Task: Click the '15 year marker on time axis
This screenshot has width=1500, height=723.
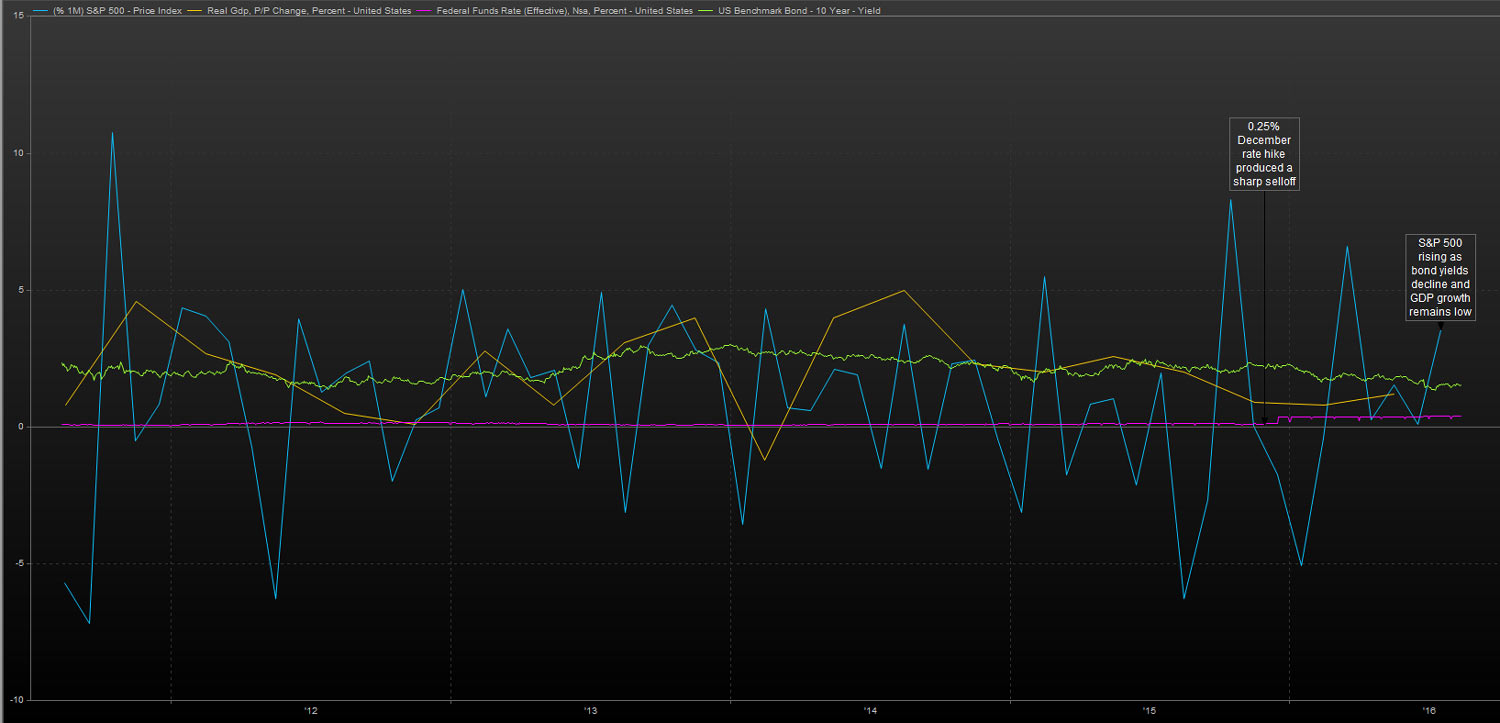Action: pyautogui.click(x=1149, y=711)
